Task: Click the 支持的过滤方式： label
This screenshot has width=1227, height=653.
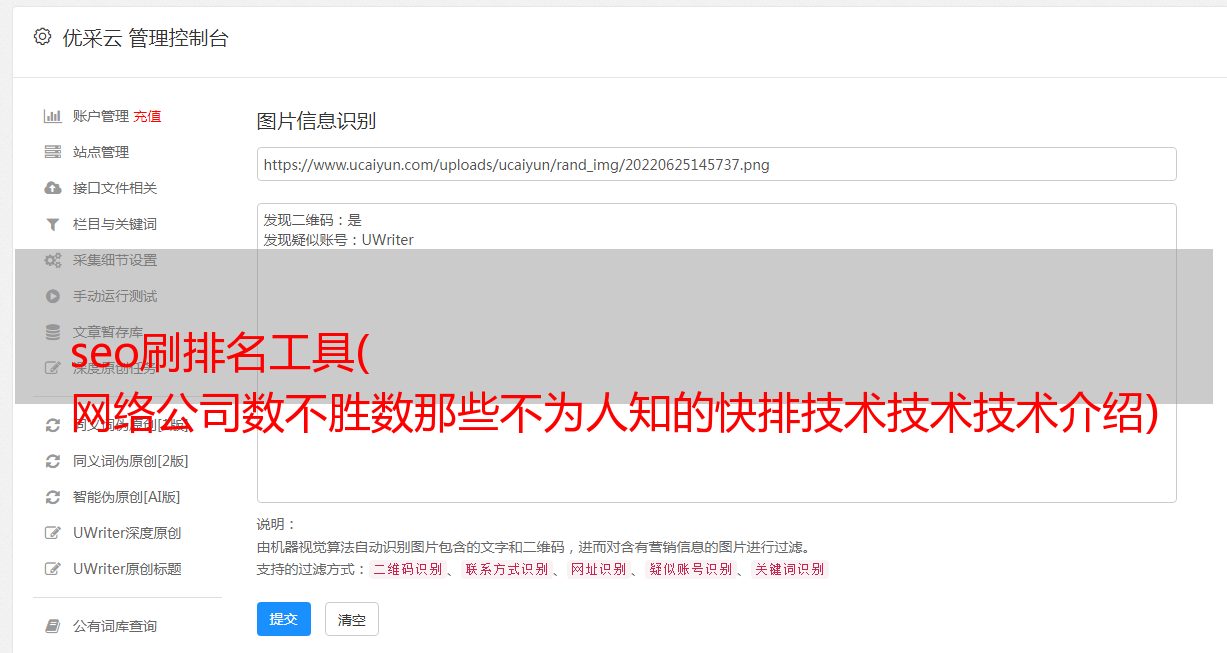Action: (x=311, y=569)
